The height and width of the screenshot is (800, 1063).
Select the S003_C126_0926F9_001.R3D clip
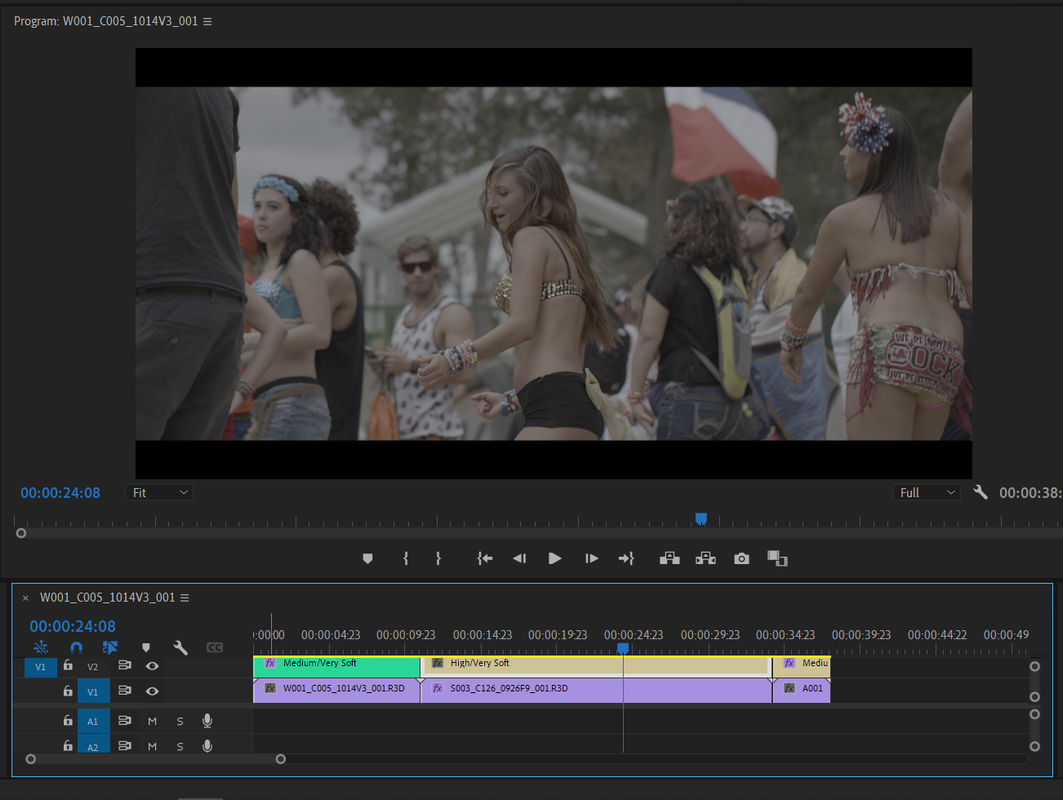(597, 689)
